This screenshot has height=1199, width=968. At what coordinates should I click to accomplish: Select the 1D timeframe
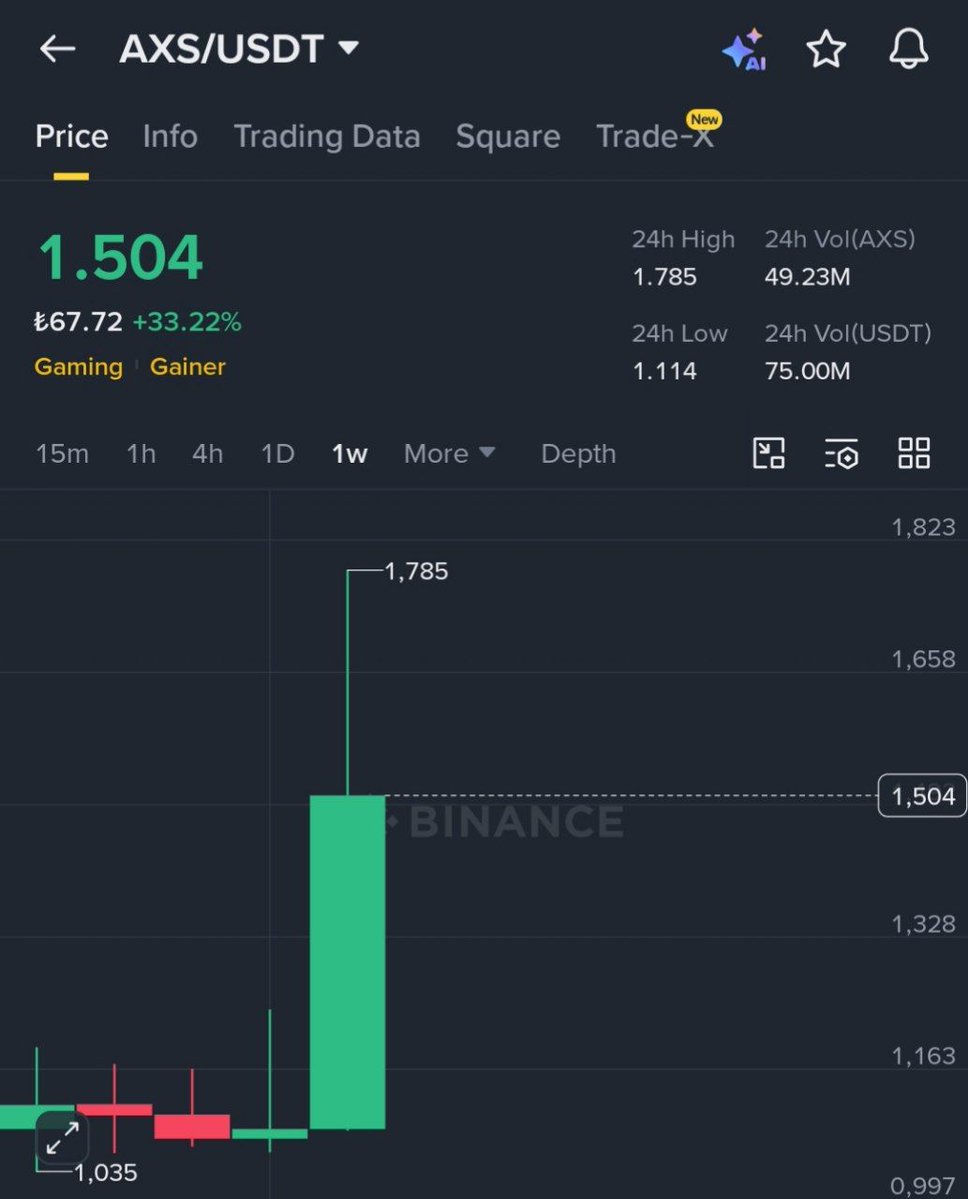(278, 453)
